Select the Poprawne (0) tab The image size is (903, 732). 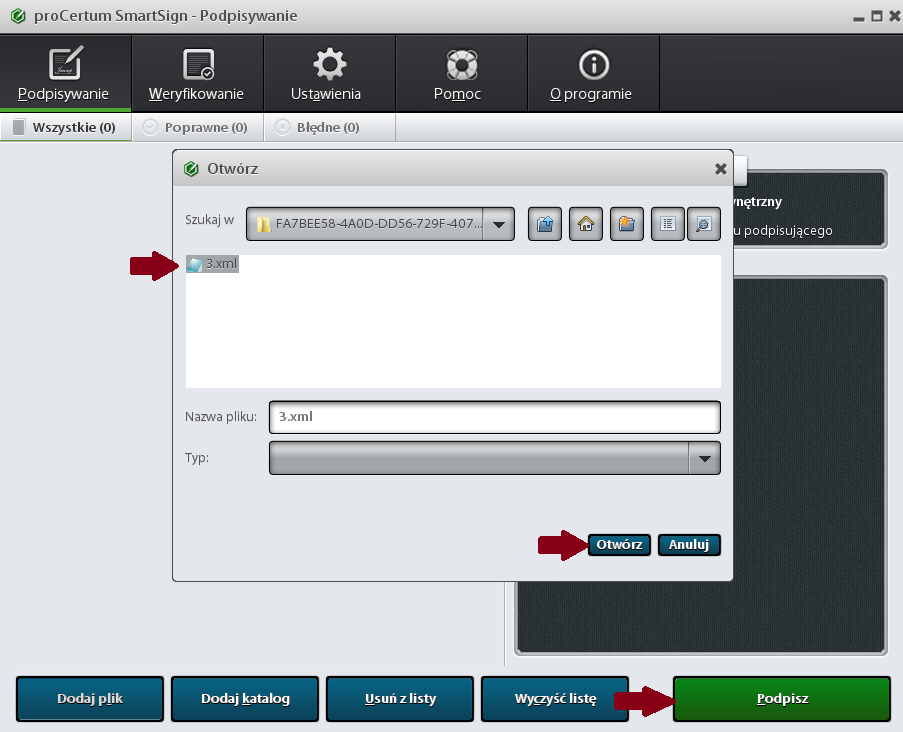coord(196,127)
